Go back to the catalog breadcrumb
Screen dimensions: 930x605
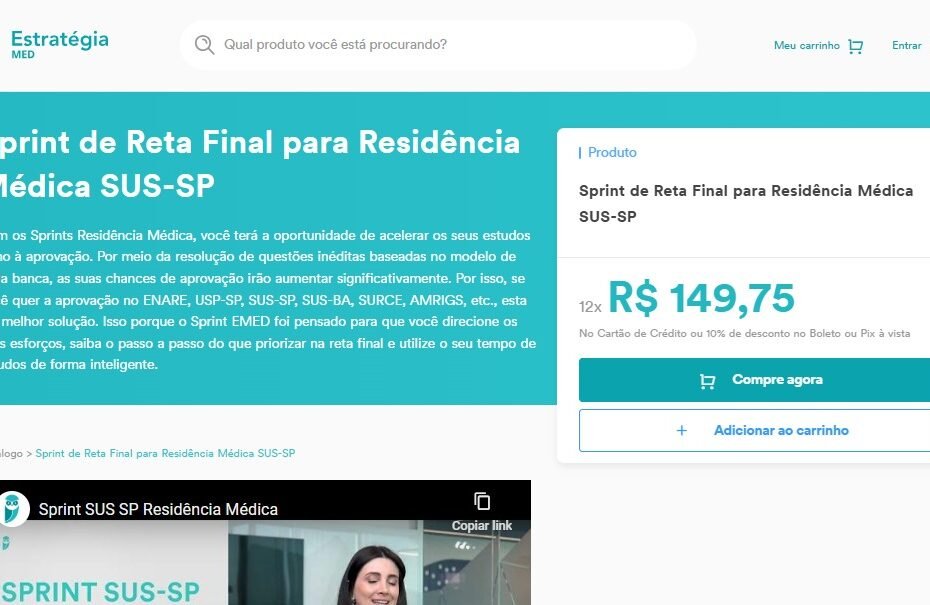click(11, 453)
